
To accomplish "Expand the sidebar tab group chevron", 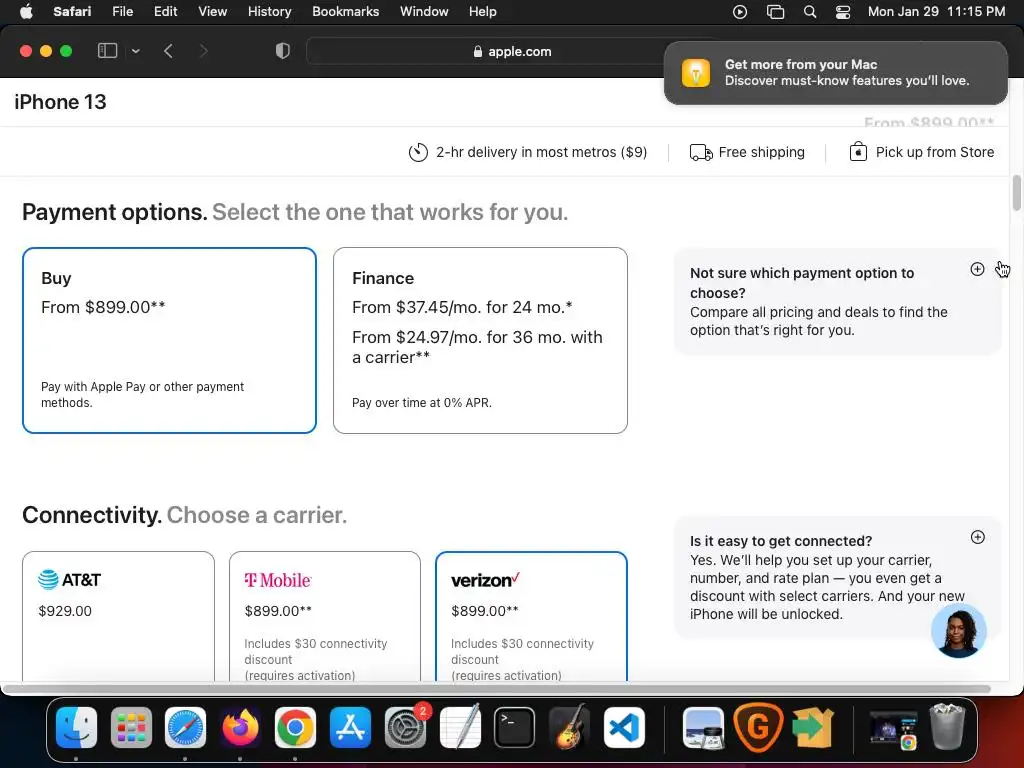I will [136, 51].
